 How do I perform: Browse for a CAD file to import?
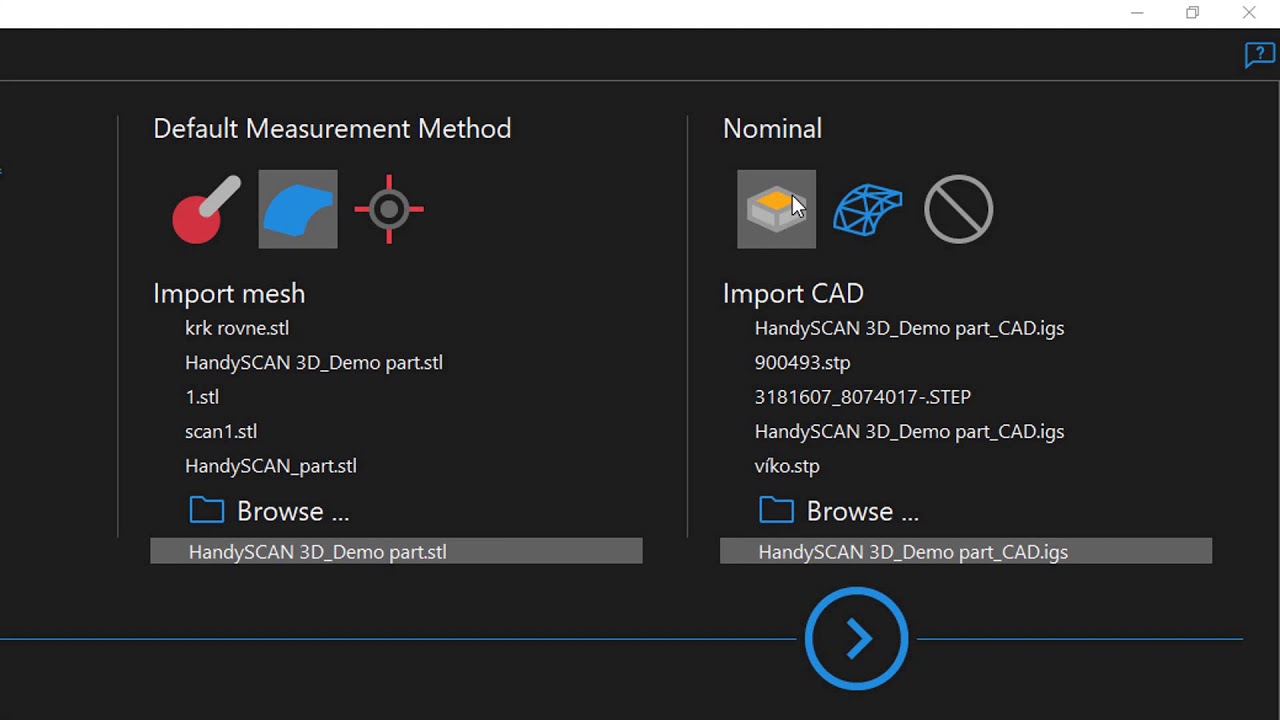click(862, 511)
